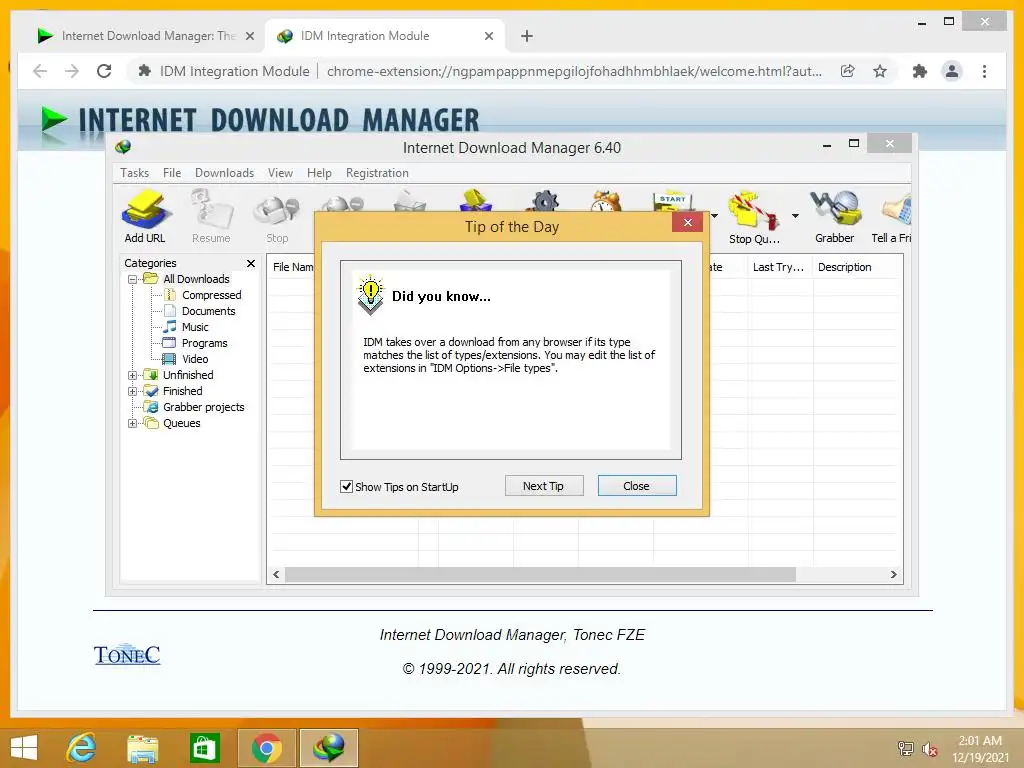Image resolution: width=1024 pixels, height=768 pixels.
Task: Click the Description column header
Action: (856, 267)
